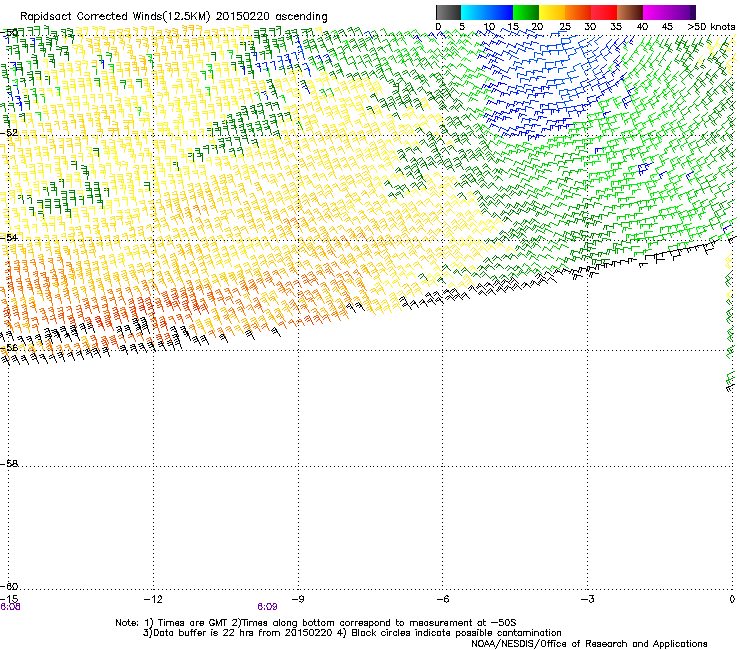The height and width of the screenshot is (650, 740).
Task: Click the yellow 20-25 knots legend color
Action: coord(552,12)
